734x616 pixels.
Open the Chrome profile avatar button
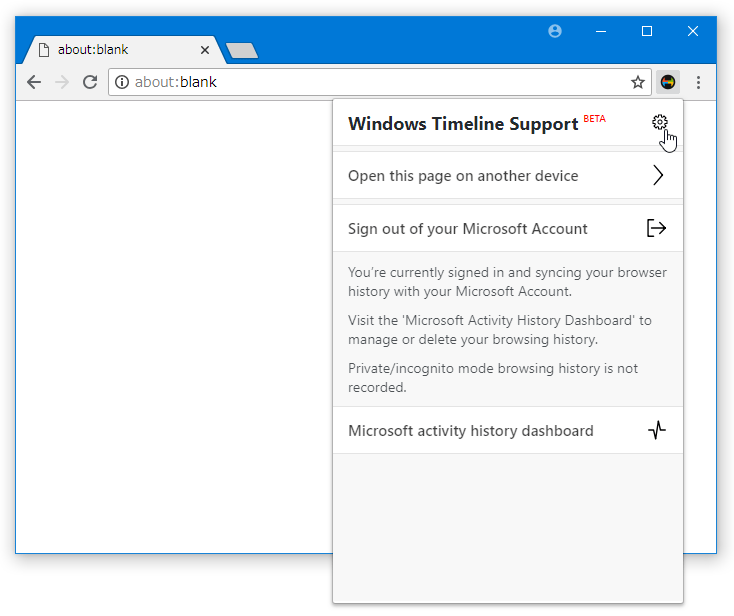[x=555, y=31]
